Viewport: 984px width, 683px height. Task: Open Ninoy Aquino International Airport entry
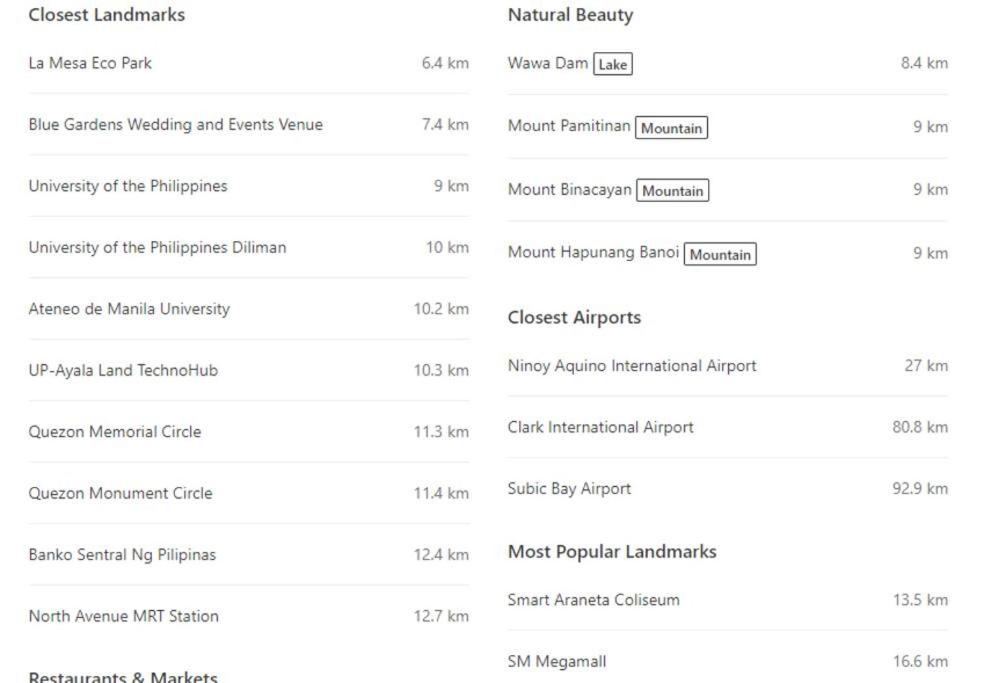(727, 366)
